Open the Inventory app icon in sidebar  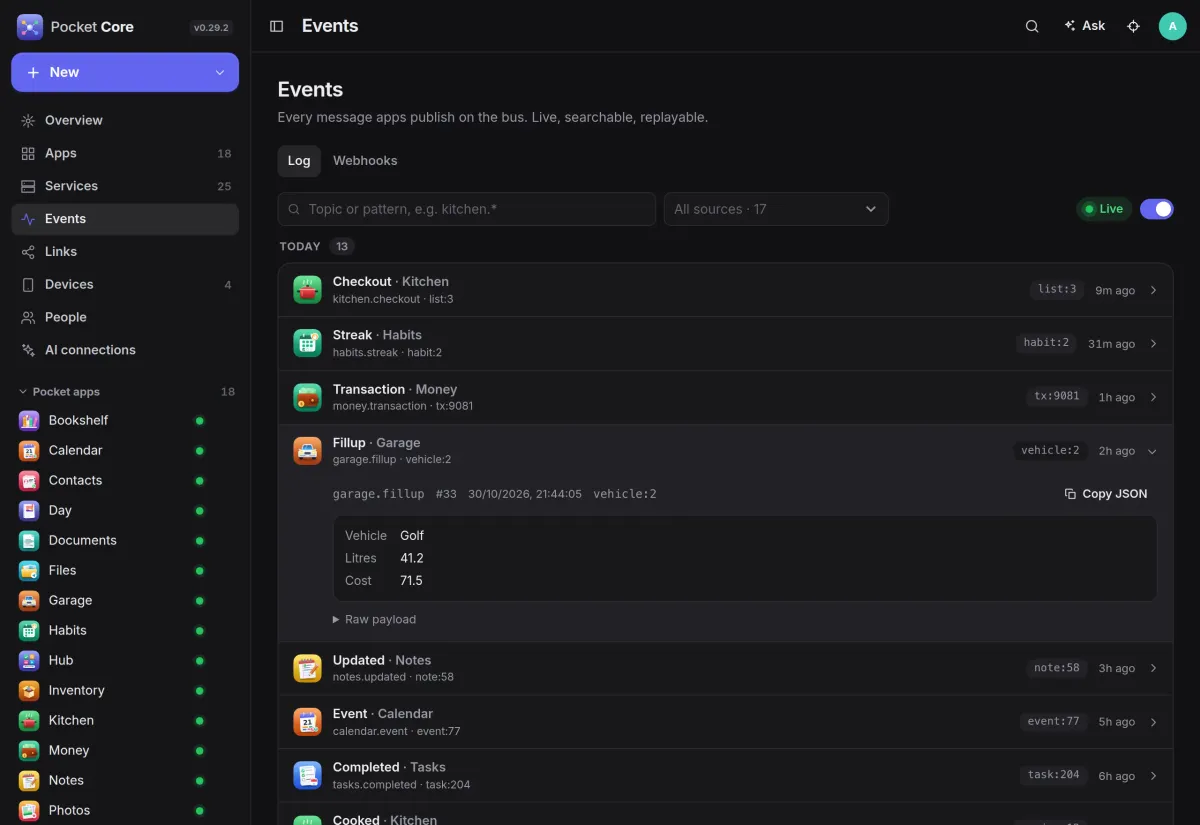pos(29,690)
